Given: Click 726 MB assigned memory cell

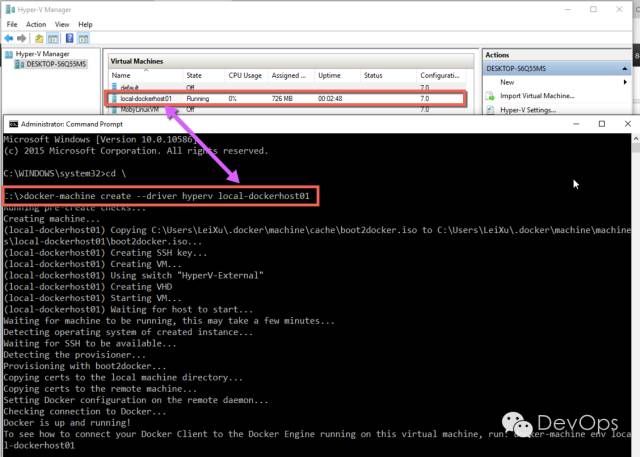Looking at the screenshot, I should [282, 99].
